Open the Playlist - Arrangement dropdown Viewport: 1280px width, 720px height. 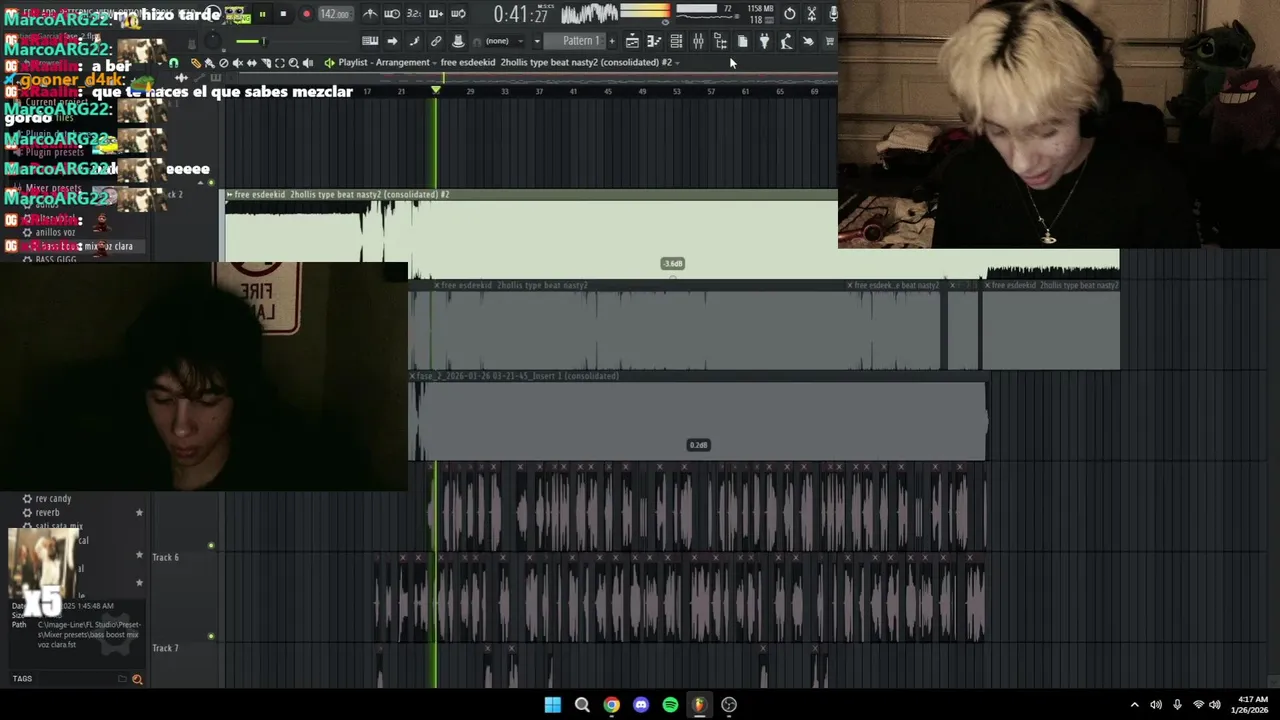pyautogui.click(x=384, y=62)
